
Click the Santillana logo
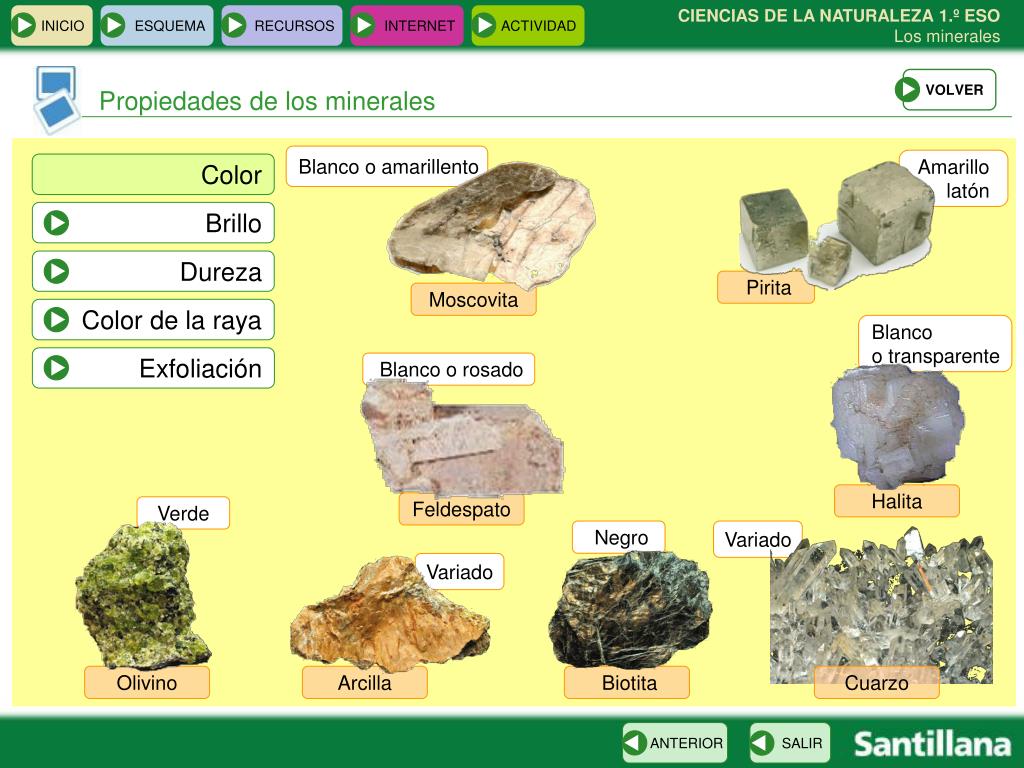click(x=932, y=744)
